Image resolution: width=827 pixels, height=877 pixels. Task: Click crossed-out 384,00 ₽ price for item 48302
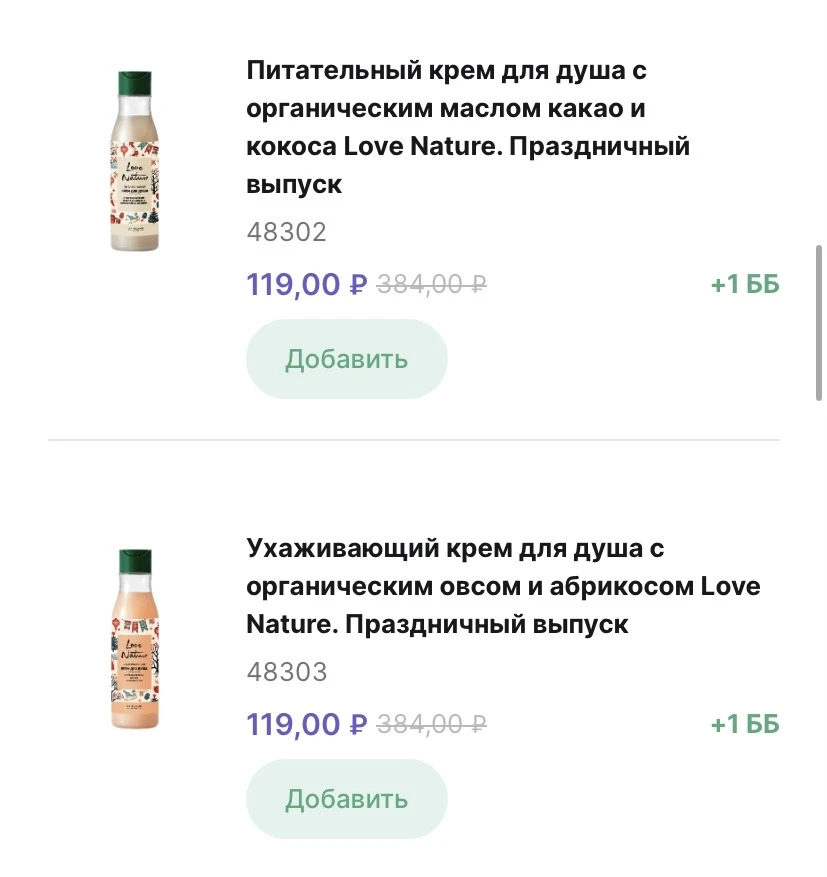pos(431,285)
